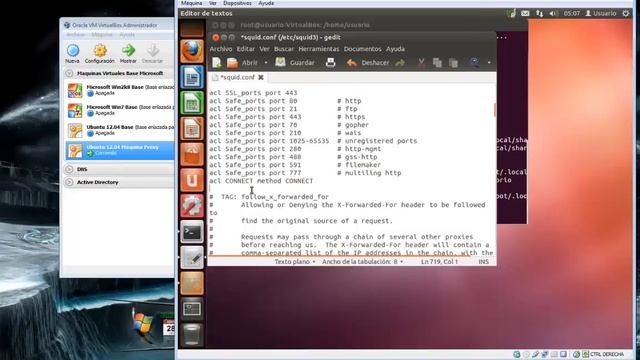Open the messaging envelope indicator
The height and width of the screenshot is (360, 640).
pos(525,13)
